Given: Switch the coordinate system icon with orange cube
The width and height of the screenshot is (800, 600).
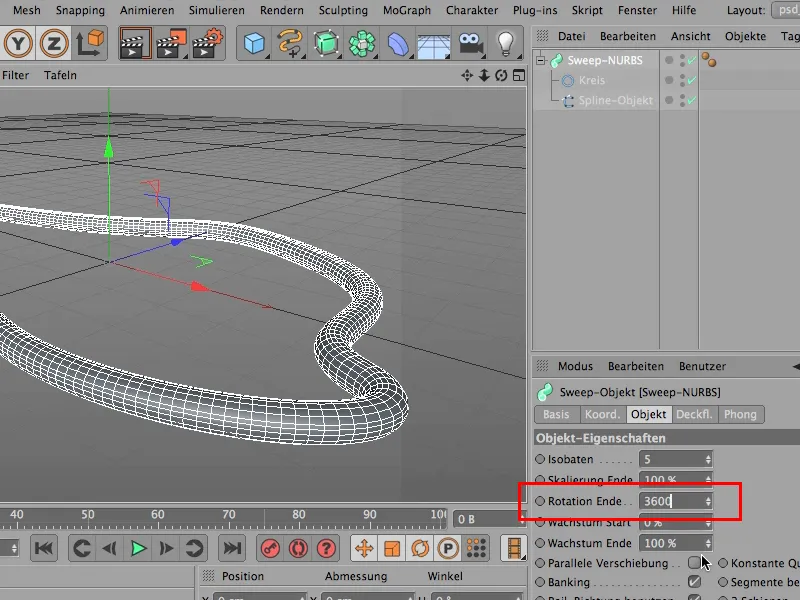Looking at the screenshot, I should click(90, 43).
